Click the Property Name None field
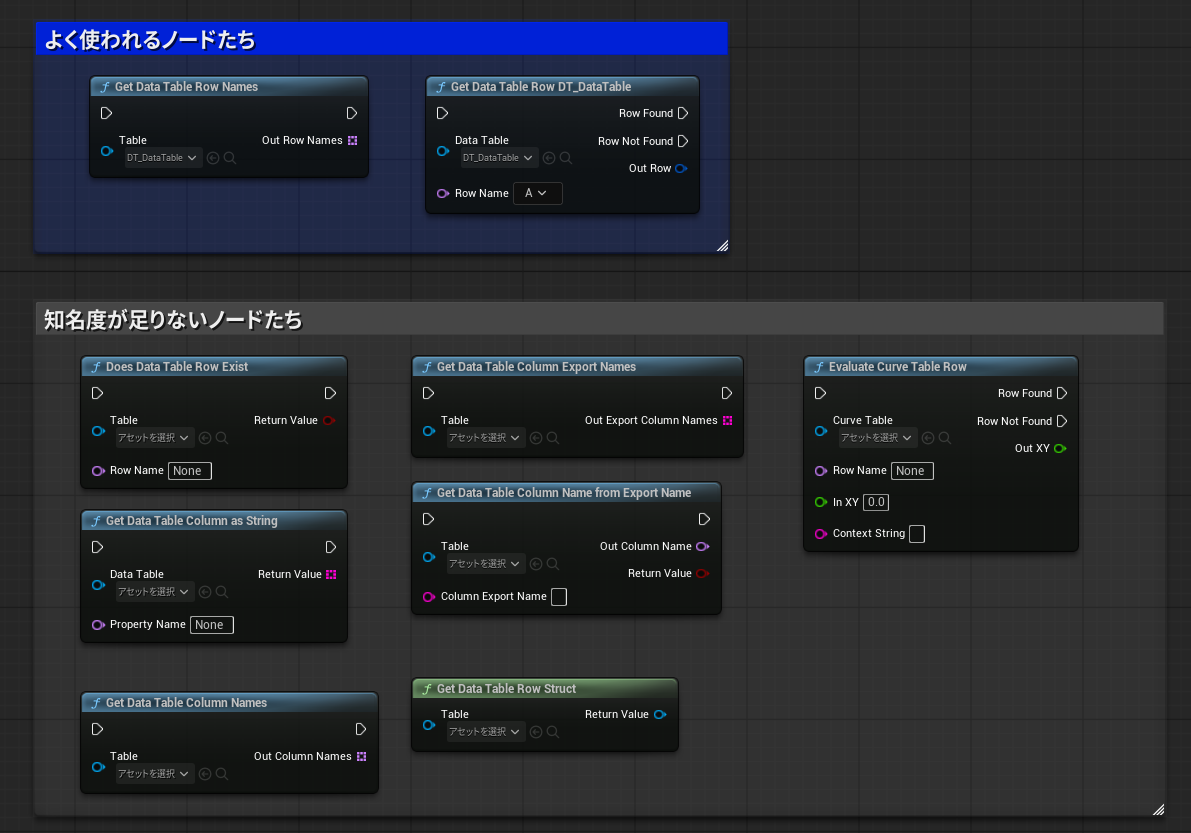The image size is (1191, 833). click(x=212, y=625)
